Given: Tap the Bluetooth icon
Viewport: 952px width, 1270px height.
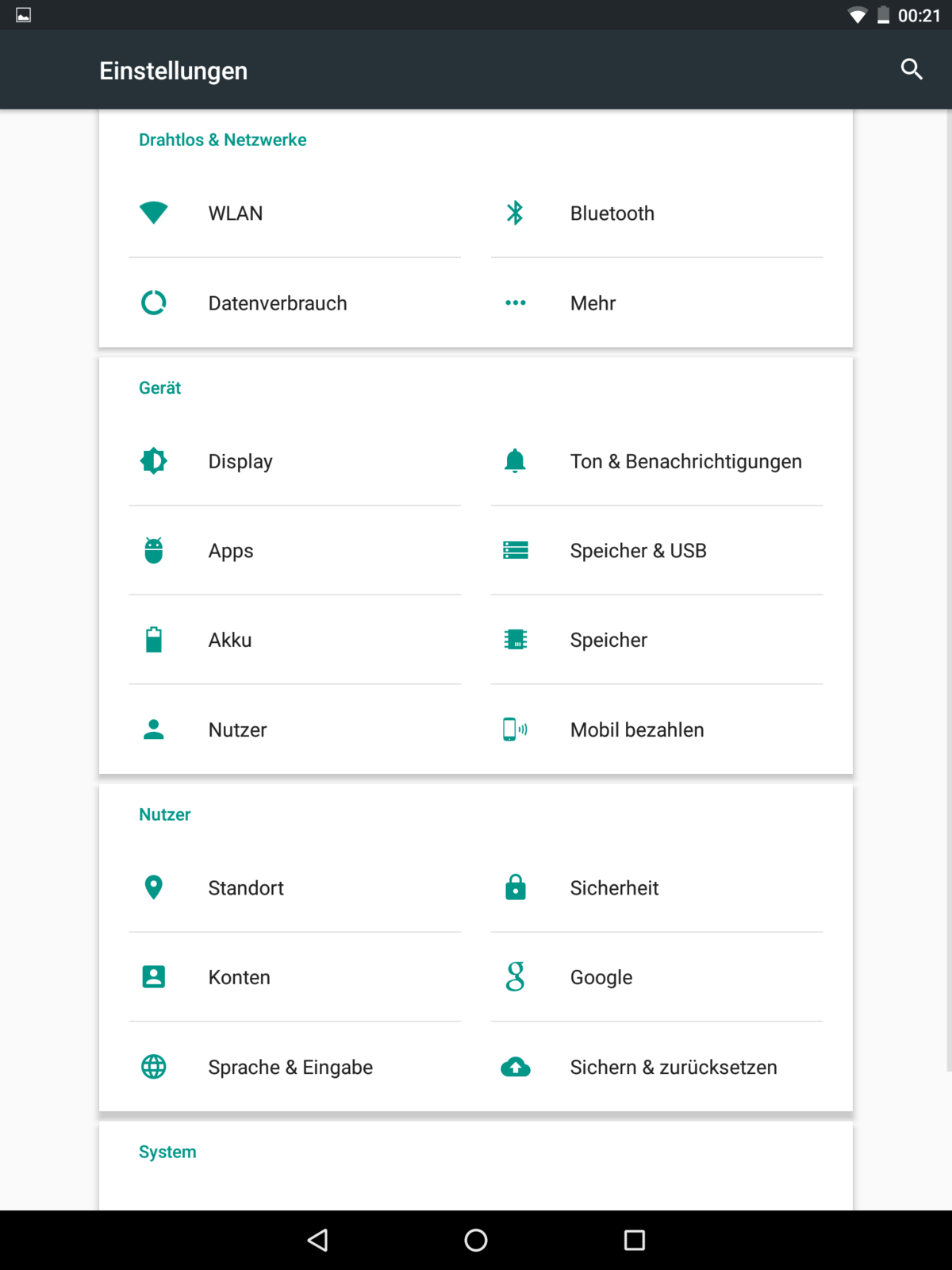Looking at the screenshot, I should [x=515, y=213].
